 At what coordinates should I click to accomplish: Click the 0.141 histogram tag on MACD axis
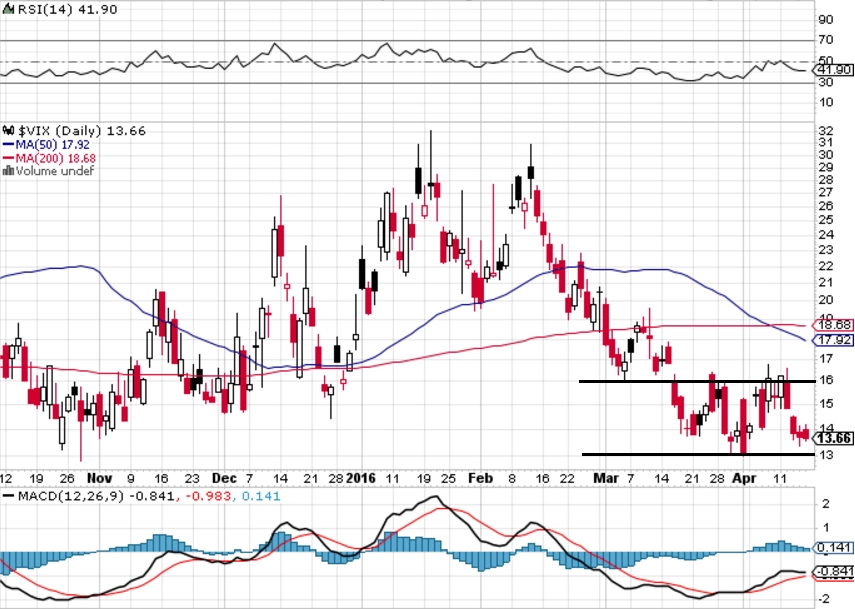click(833, 547)
